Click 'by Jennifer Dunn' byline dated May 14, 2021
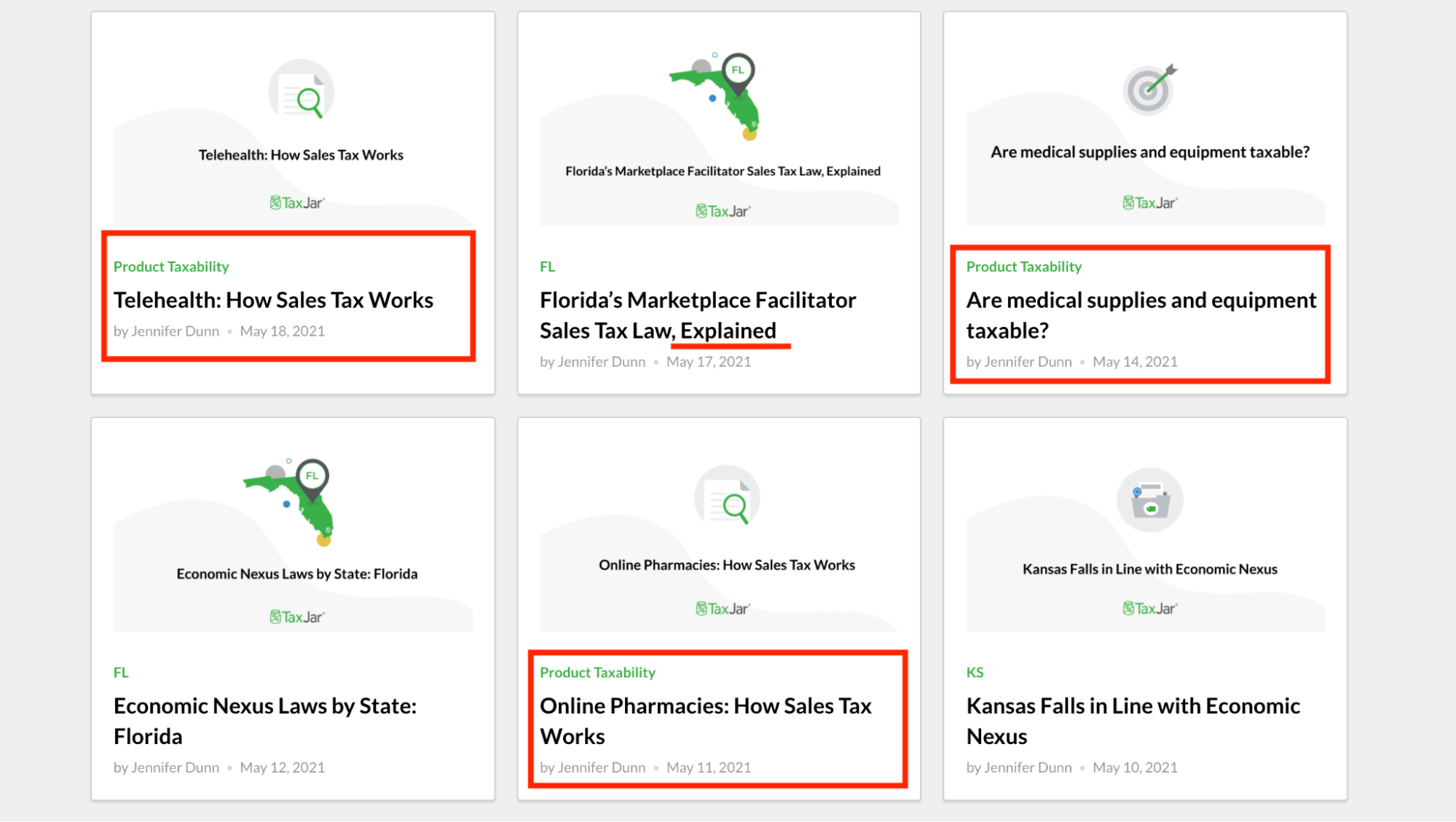Screen dimensions: 1456x822 1019,362
